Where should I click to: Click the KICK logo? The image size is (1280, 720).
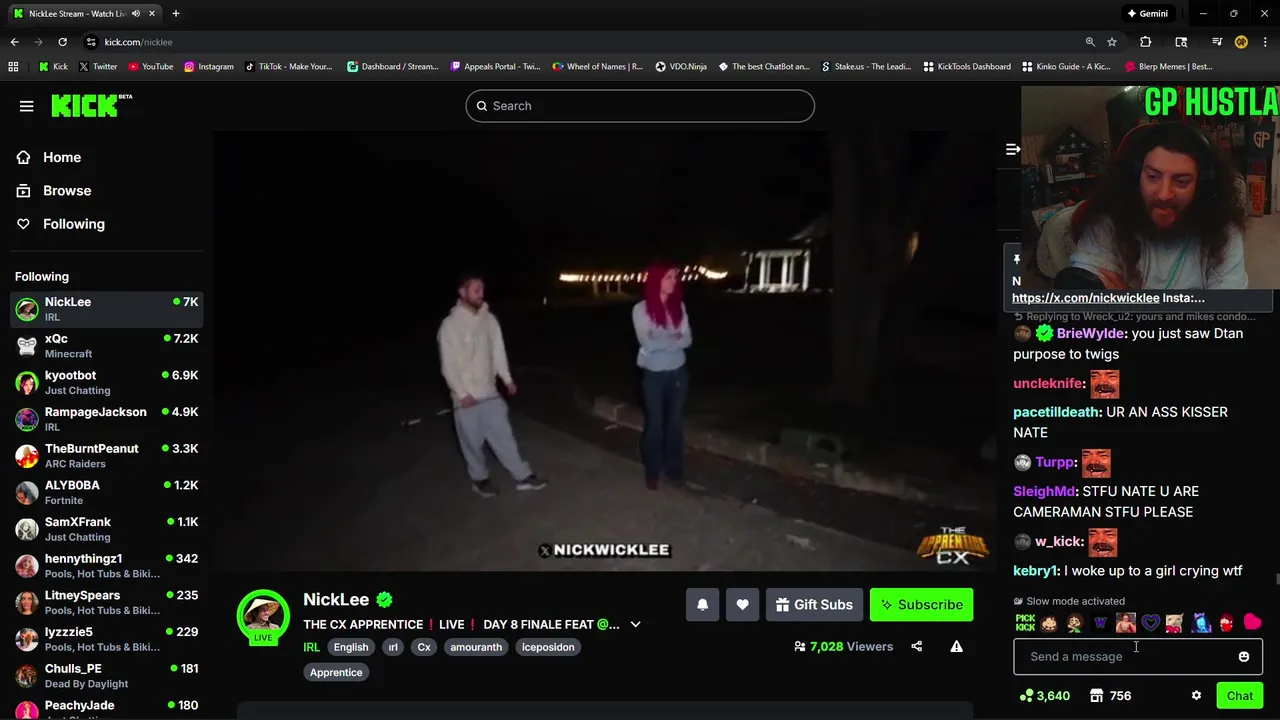(91, 105)
